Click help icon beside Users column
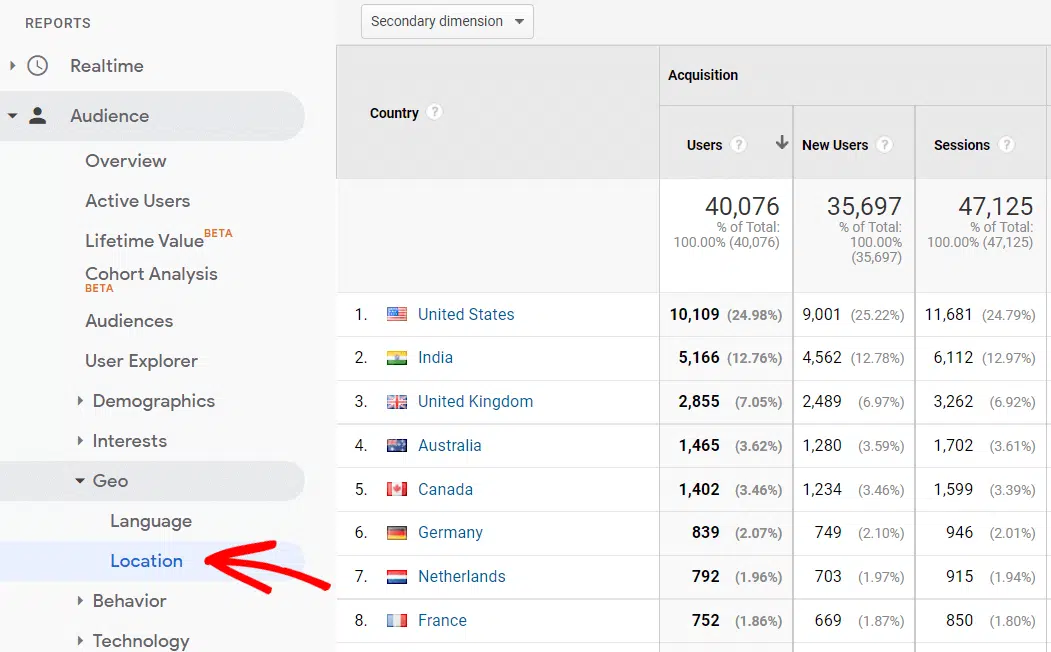Viewport: 1051px width, 652px height. coord(738,145)
